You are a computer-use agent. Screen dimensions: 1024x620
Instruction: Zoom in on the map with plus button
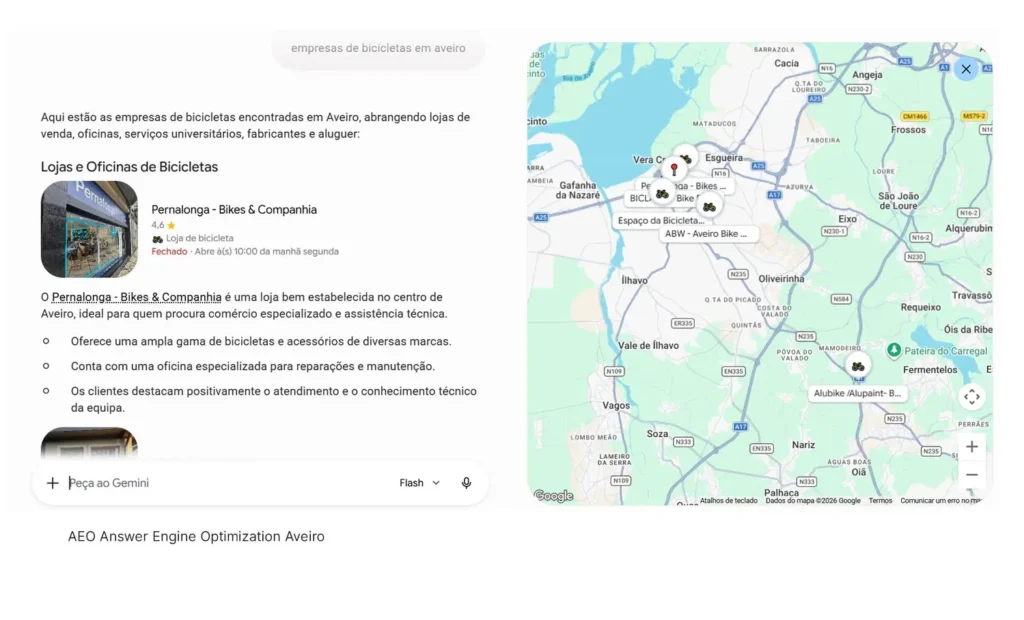(x=972, y=447)
